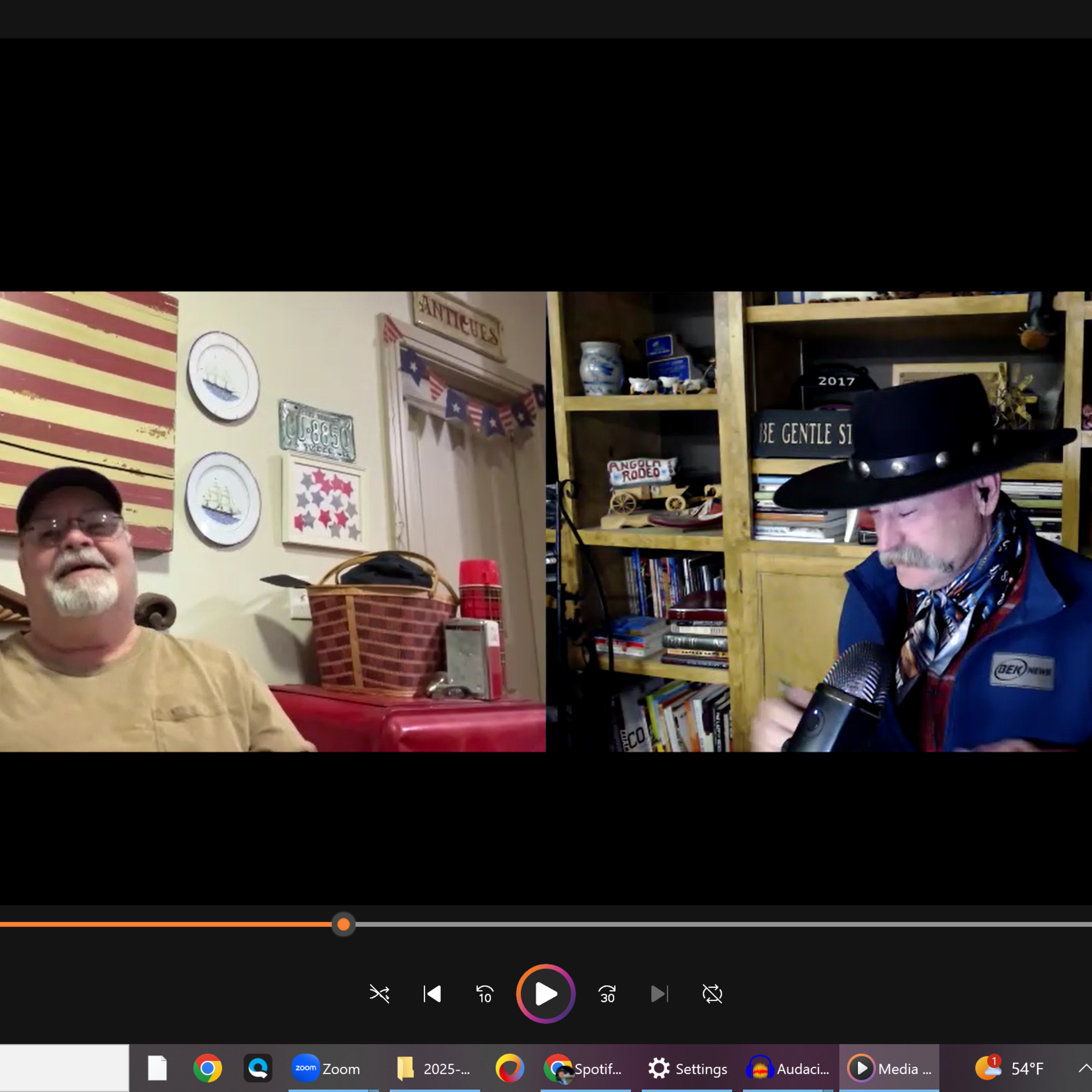Switch to the Media Player window
This screenshot has width=1092, height=1092.
coord(890,1068)
